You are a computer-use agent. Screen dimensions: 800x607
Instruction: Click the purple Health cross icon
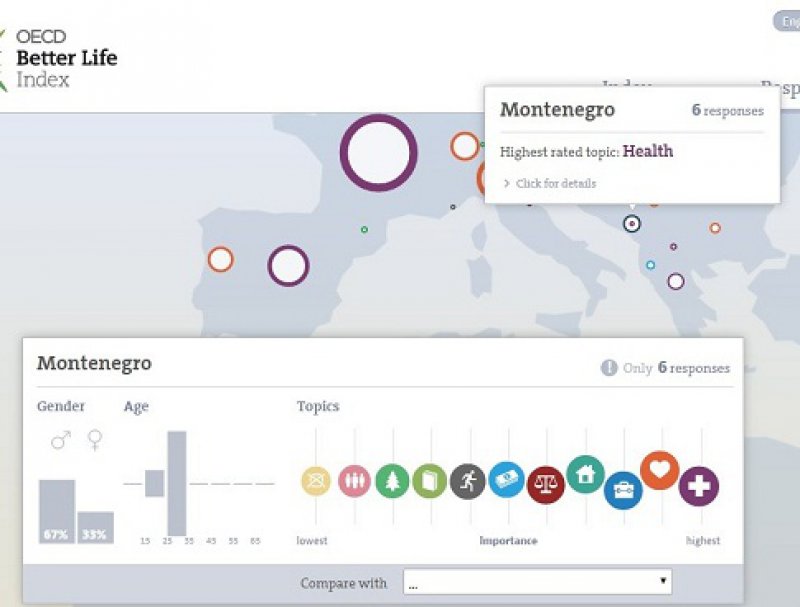[x=699, y=487]
